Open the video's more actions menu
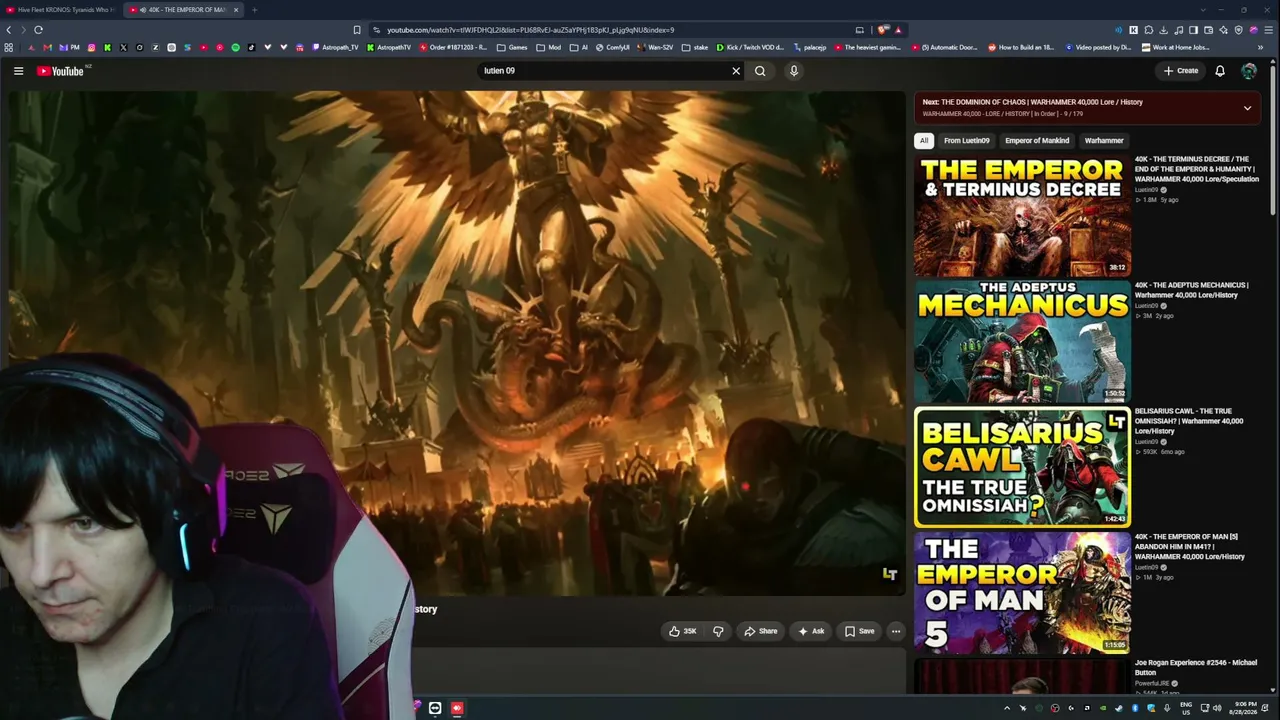This screenshot has width=1280, height=720. (896, 631)
